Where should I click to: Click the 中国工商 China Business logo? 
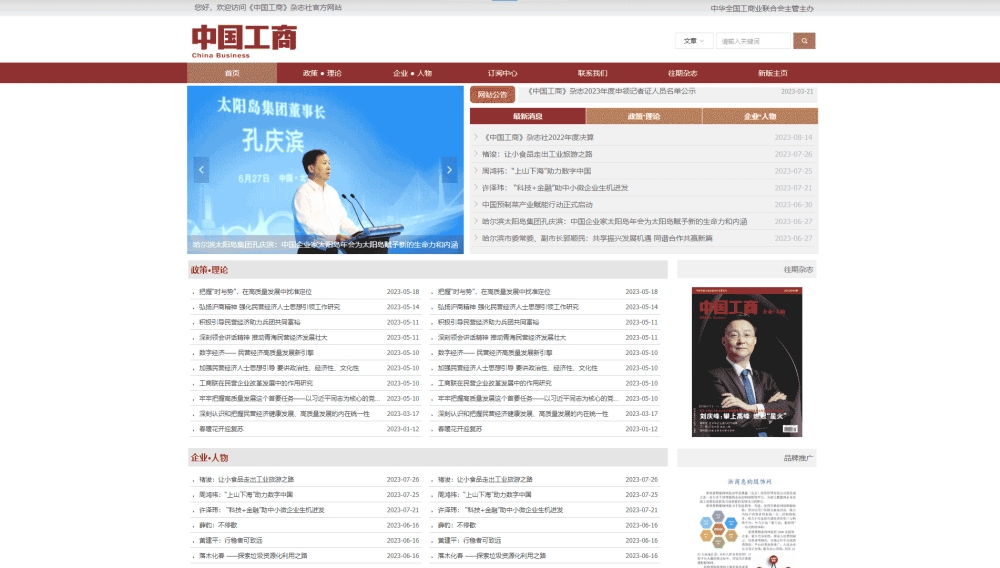(244, 41)
